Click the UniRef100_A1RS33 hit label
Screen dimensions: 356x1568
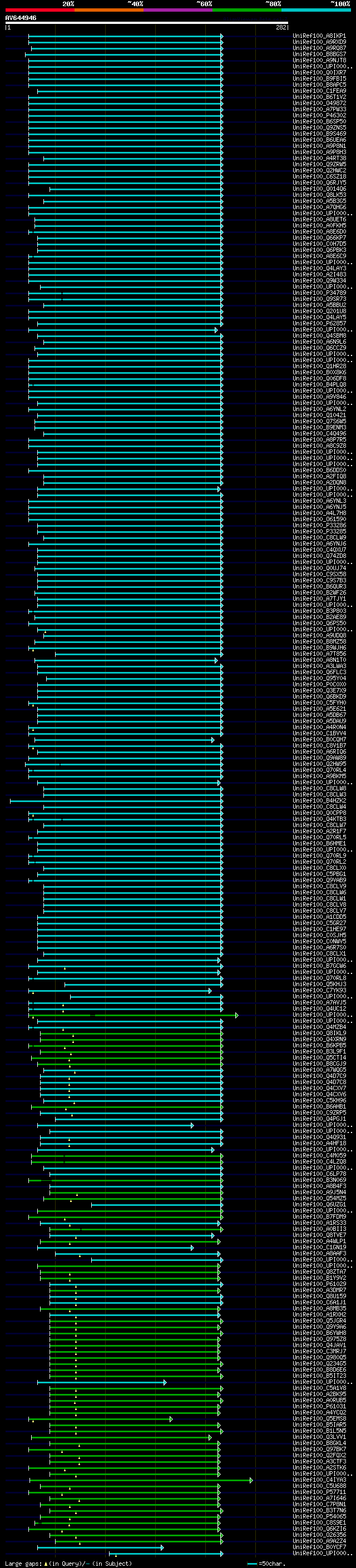319,1223
